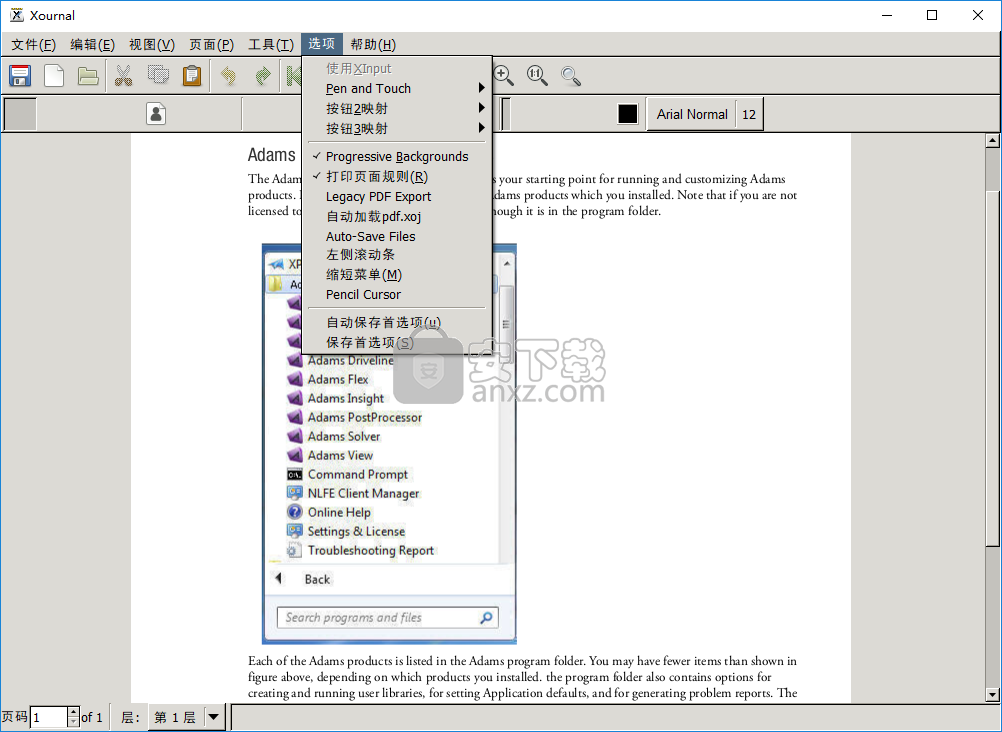Set zoom to 1:1 normal size
This screenshot has width=1002, height=732.
pos(537,75)
